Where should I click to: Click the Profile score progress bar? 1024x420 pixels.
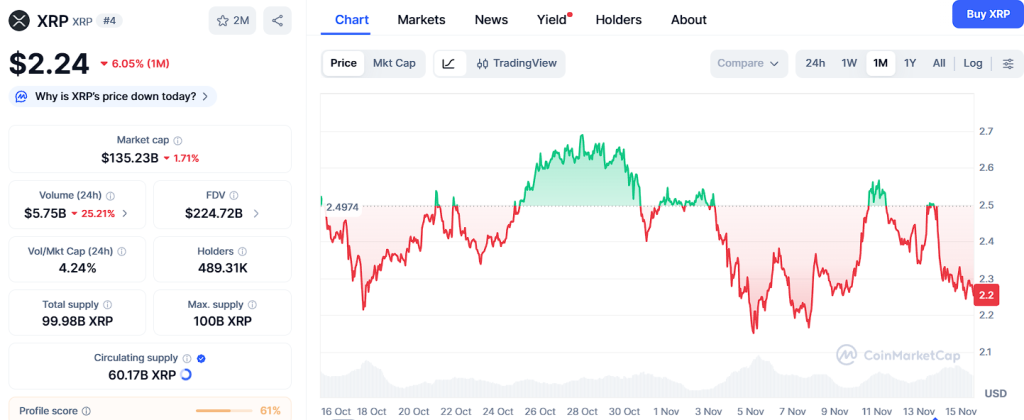tap(223, 410)
